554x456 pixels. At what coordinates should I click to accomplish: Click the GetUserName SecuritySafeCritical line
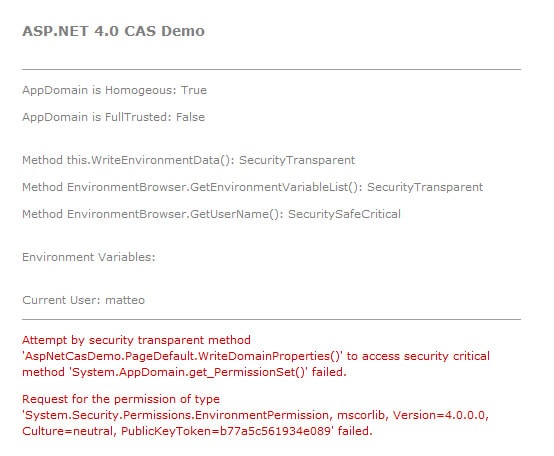pyautogui.click(x=212, y=214)
